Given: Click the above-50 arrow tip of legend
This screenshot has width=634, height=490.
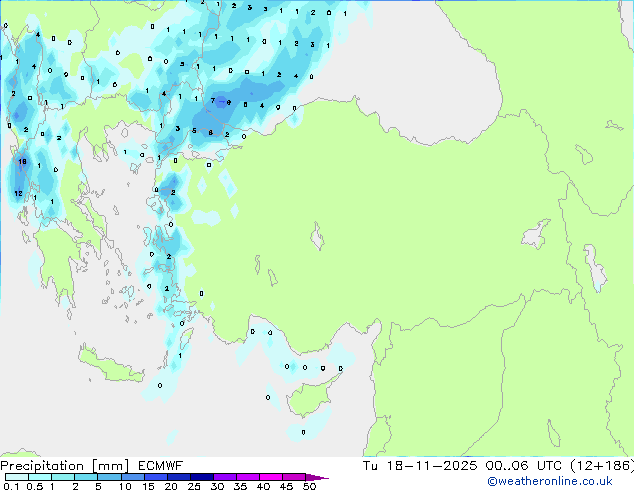Looking at the screenshot, I should tap(317, 477).
